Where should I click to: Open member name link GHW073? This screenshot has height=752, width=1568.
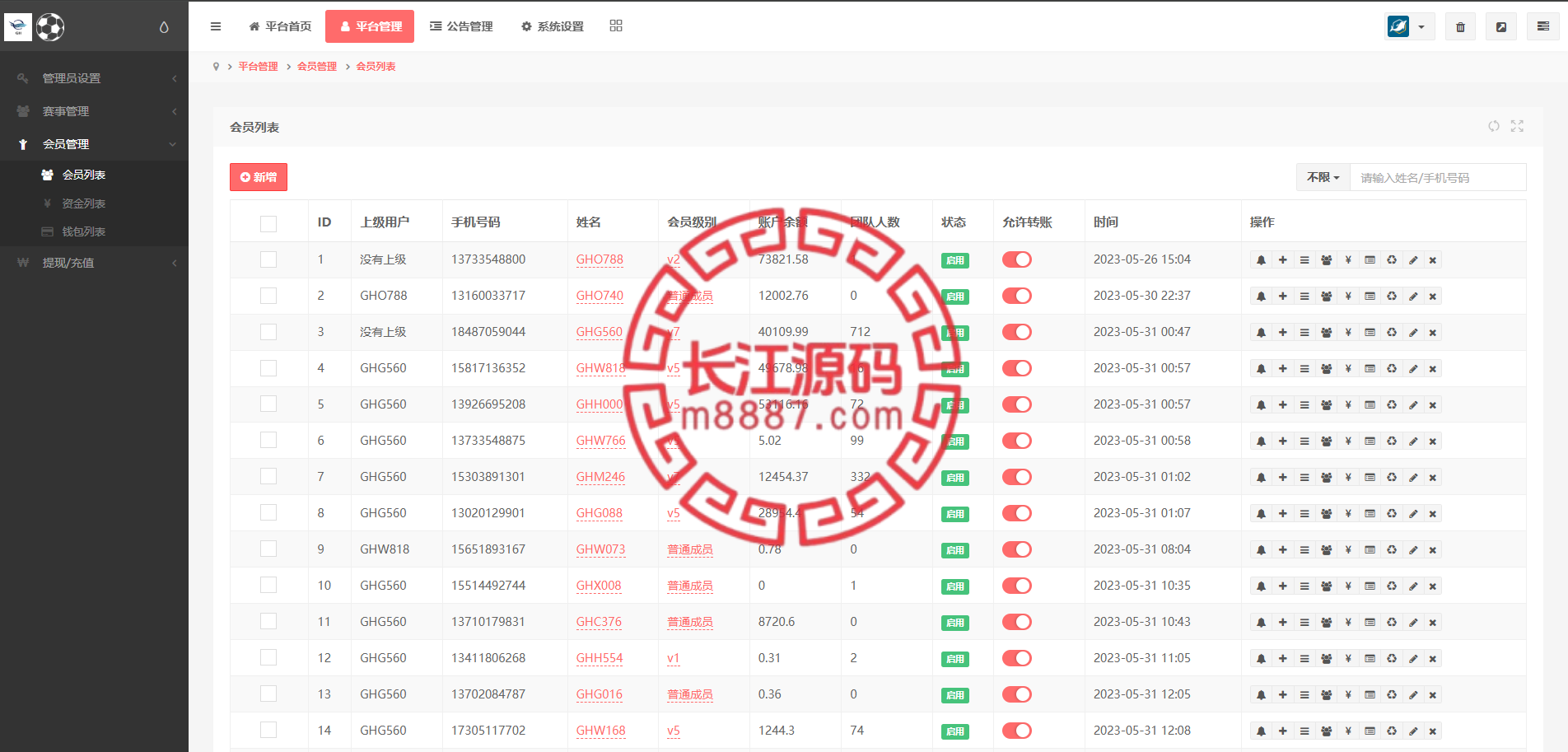tap(600, 549)
